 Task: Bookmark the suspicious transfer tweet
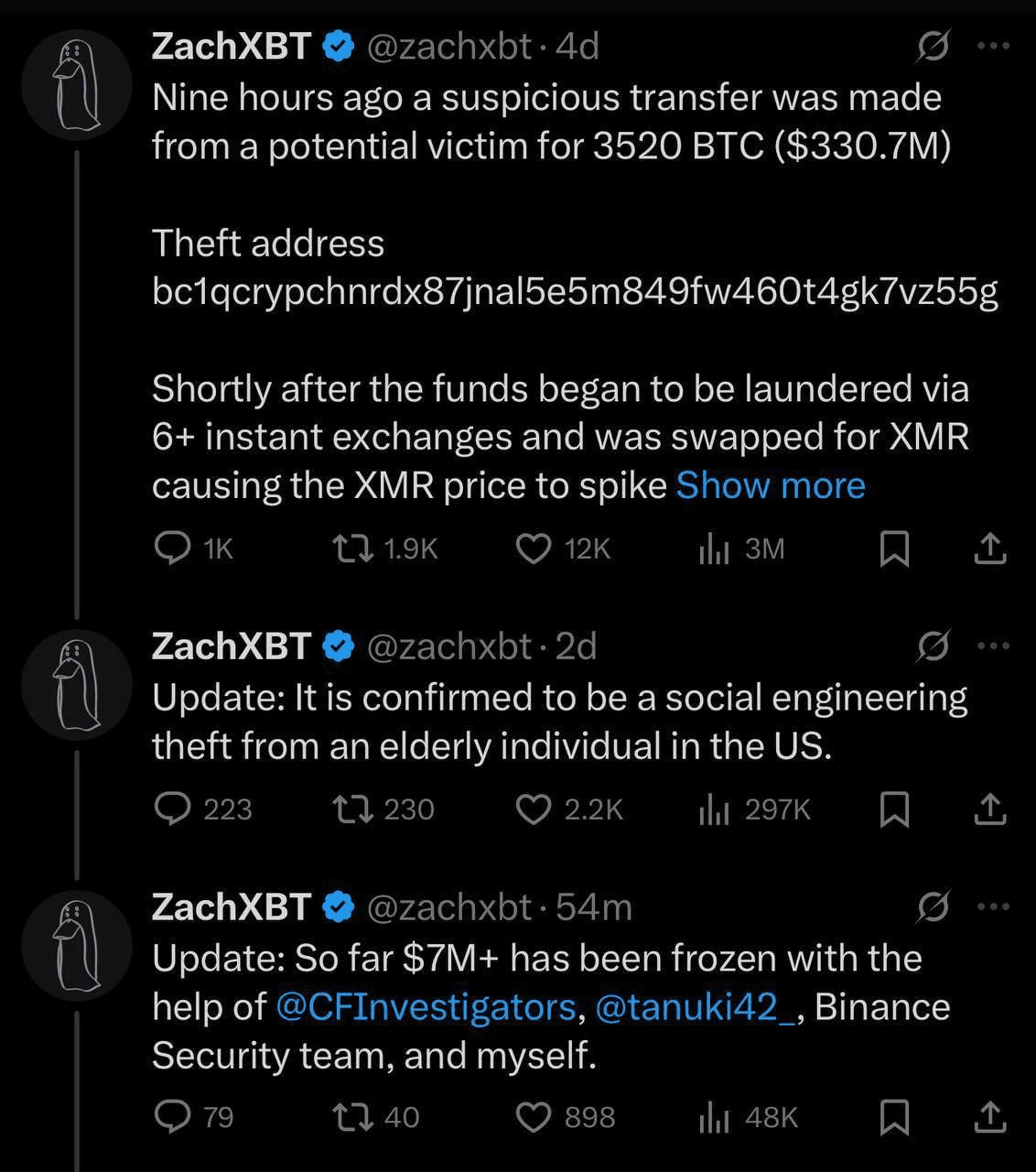pos(893,548)
